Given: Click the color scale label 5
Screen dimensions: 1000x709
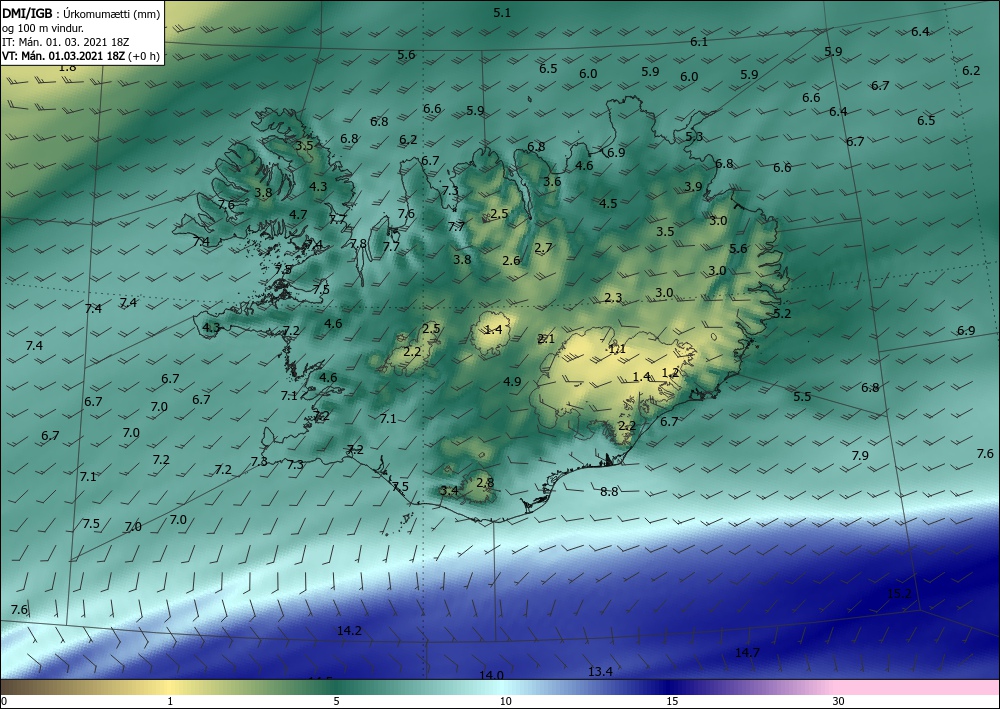Looking at the screenshot, I should [x=336, y=701].
